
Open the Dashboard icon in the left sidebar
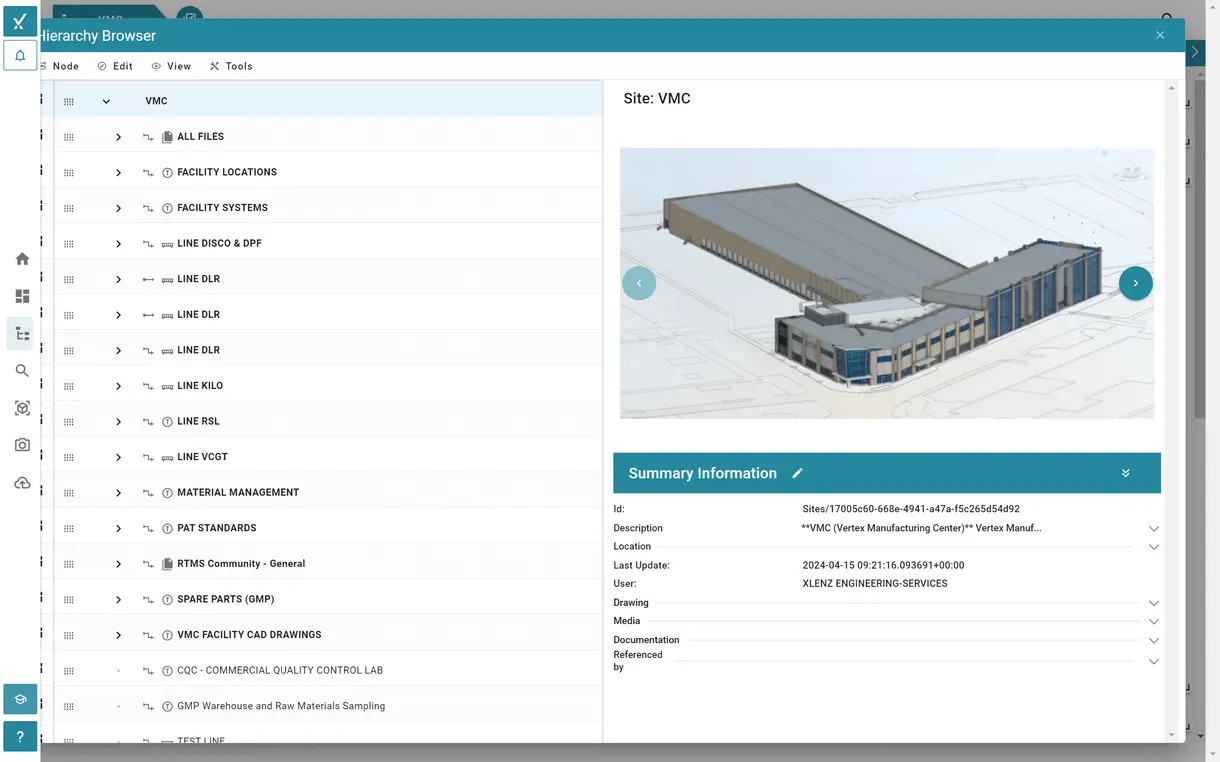22,296
